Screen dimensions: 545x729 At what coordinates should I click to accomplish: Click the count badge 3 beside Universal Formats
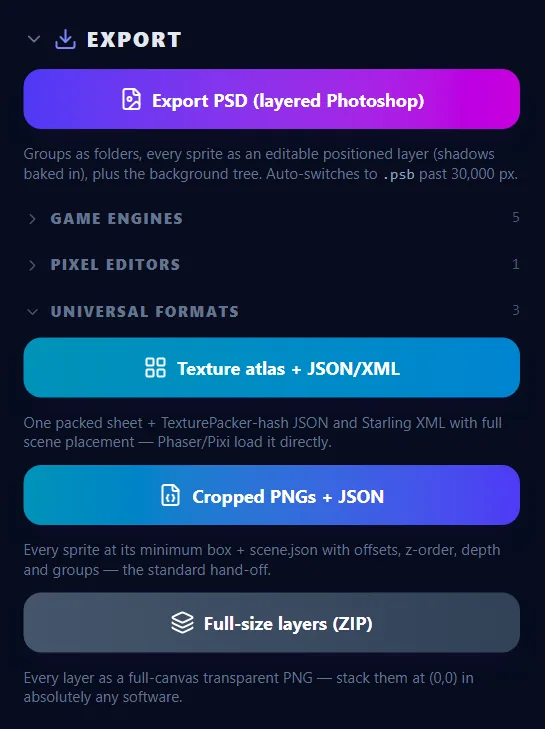[516, 310]
